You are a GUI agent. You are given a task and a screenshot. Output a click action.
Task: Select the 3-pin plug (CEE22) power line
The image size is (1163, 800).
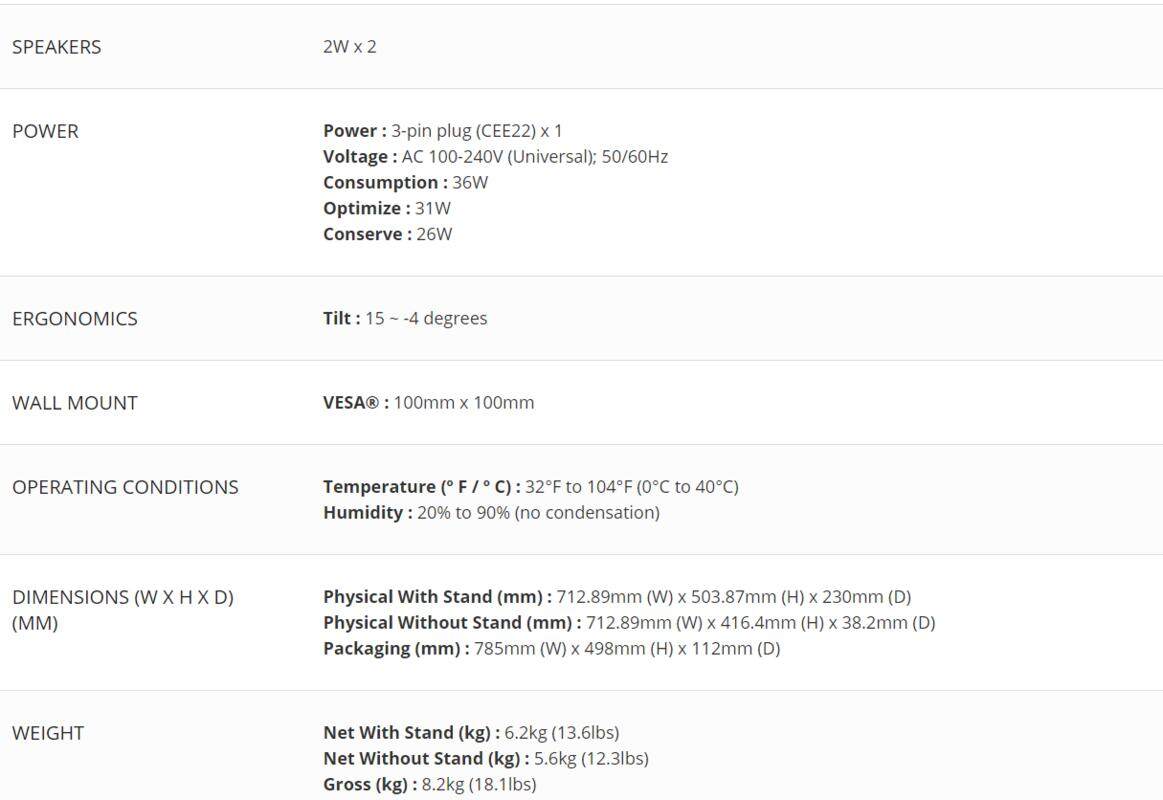click(x=442, y=131)
